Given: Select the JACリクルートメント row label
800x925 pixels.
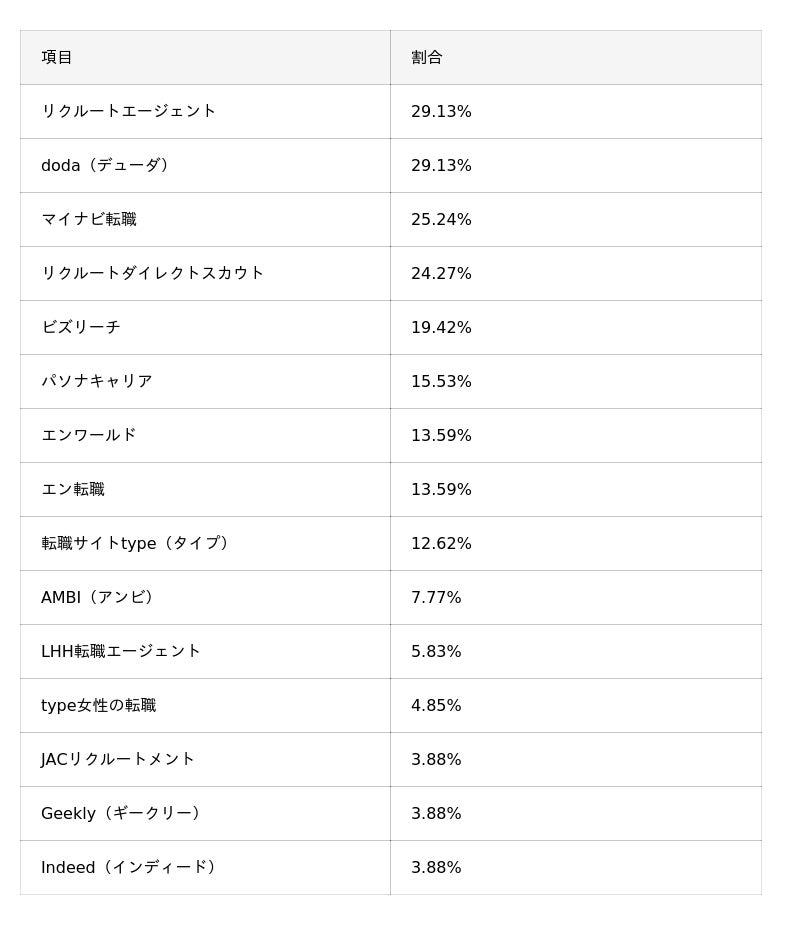Looking at the screenshot, I should [x=118, y=759].
